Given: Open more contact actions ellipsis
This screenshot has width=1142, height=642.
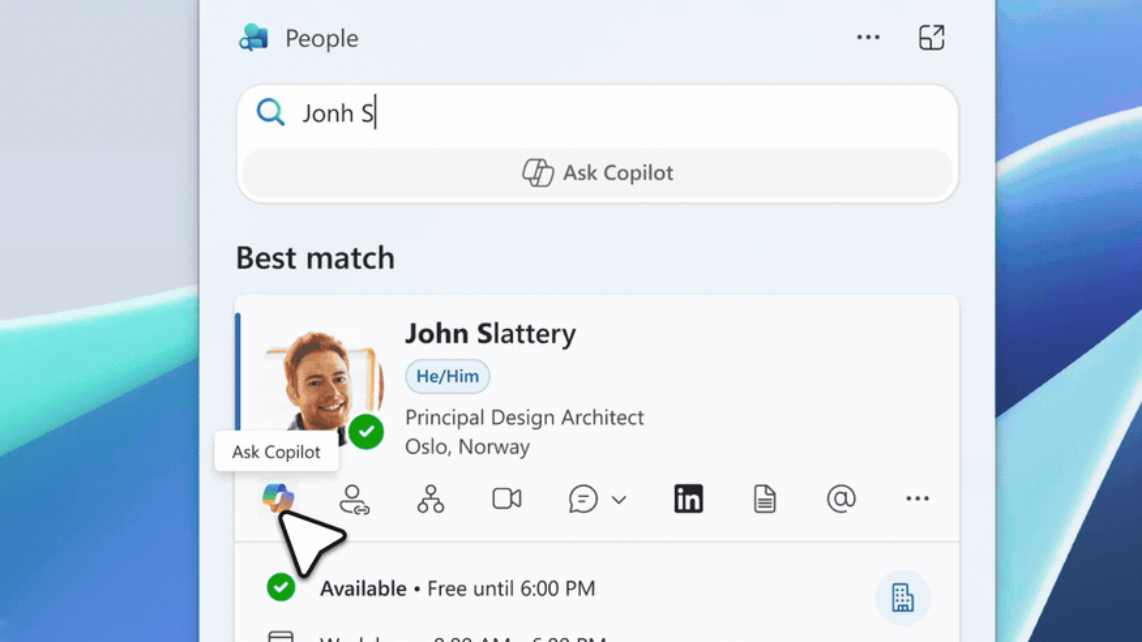Looking at the screenshot, I should pyautogui.click(x=917, y=498).
